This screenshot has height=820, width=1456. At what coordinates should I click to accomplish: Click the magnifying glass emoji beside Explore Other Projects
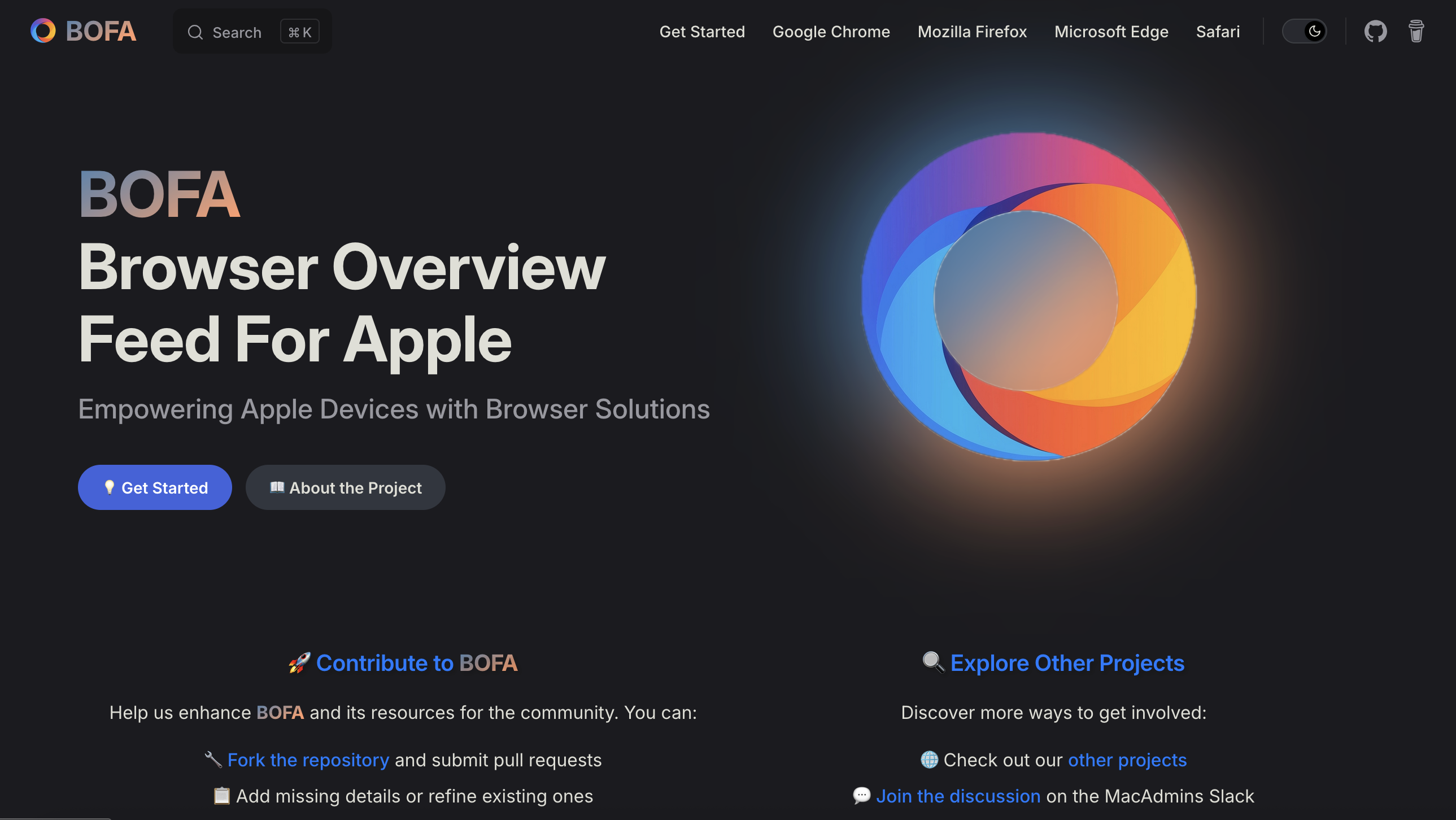coord(933,662)
